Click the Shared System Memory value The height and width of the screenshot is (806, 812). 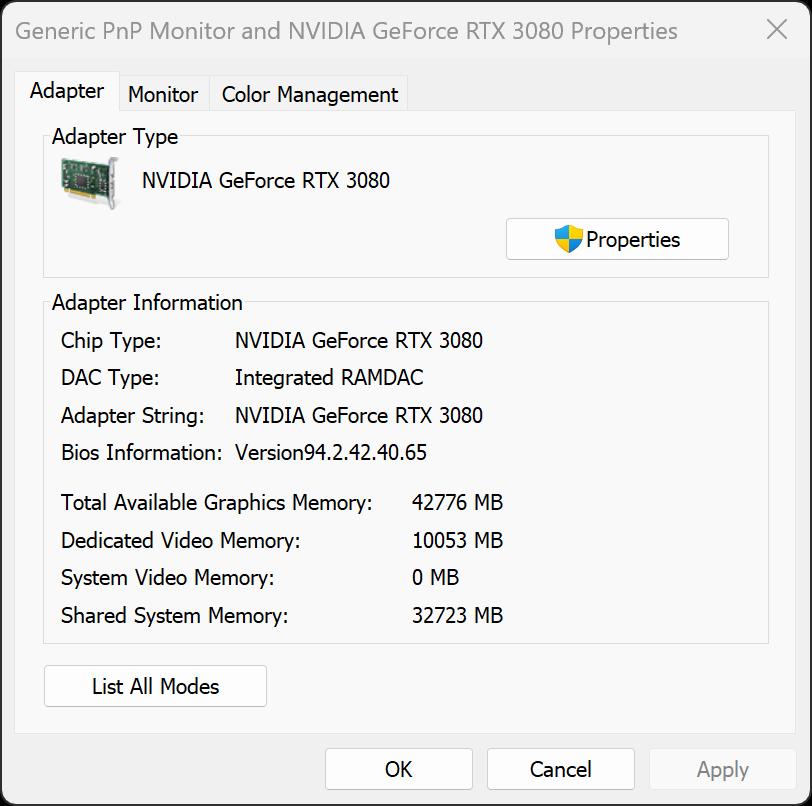(457, 616)
